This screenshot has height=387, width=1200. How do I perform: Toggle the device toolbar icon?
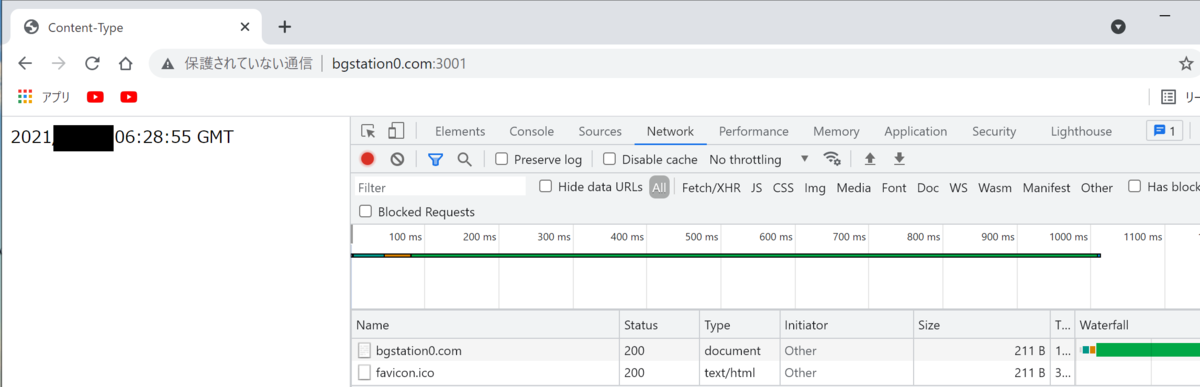click(396, 131)
